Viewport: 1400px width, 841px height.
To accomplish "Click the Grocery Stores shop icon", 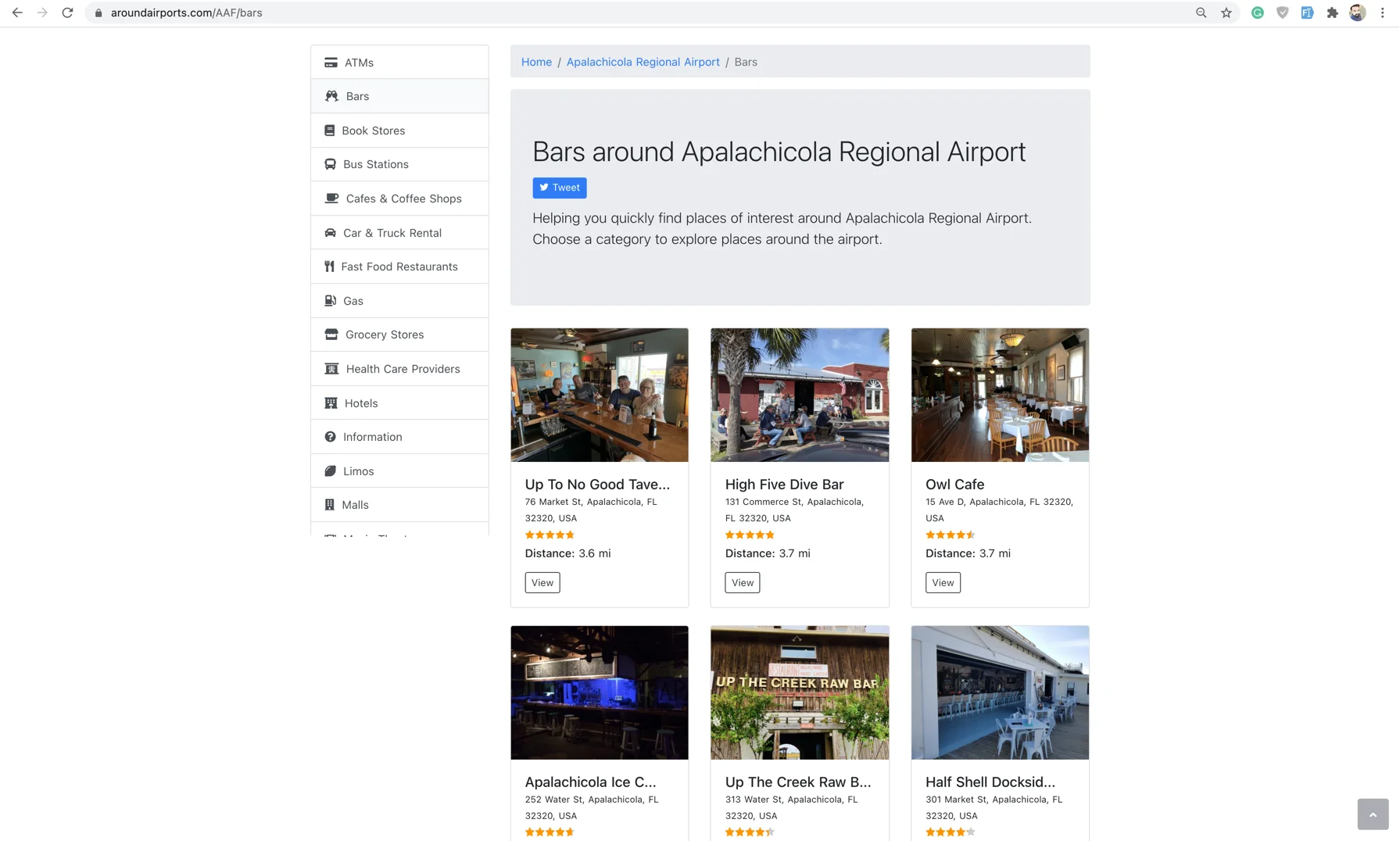I will point(331,335).
